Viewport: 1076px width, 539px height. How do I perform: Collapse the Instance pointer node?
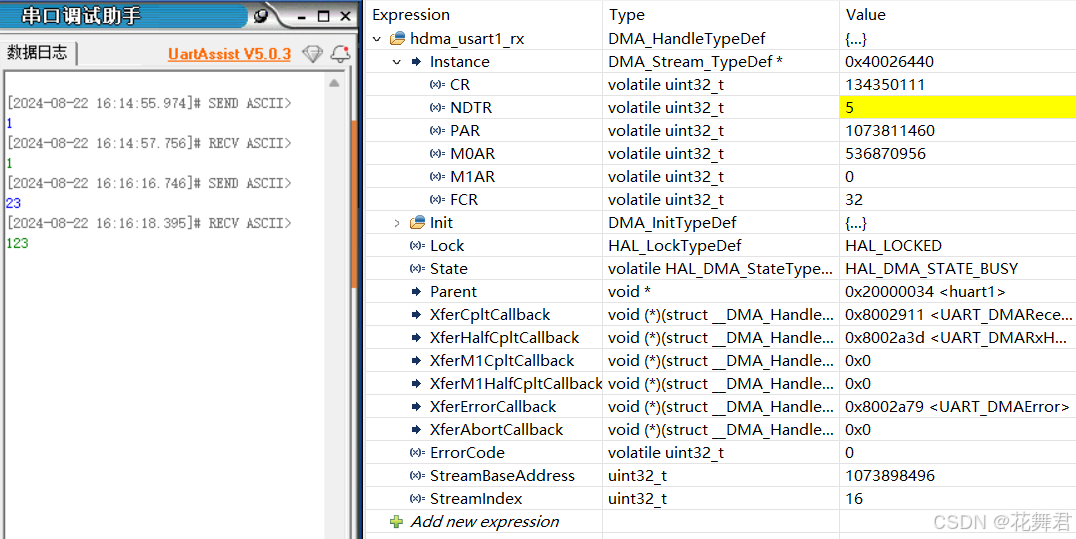pos(397,62)
